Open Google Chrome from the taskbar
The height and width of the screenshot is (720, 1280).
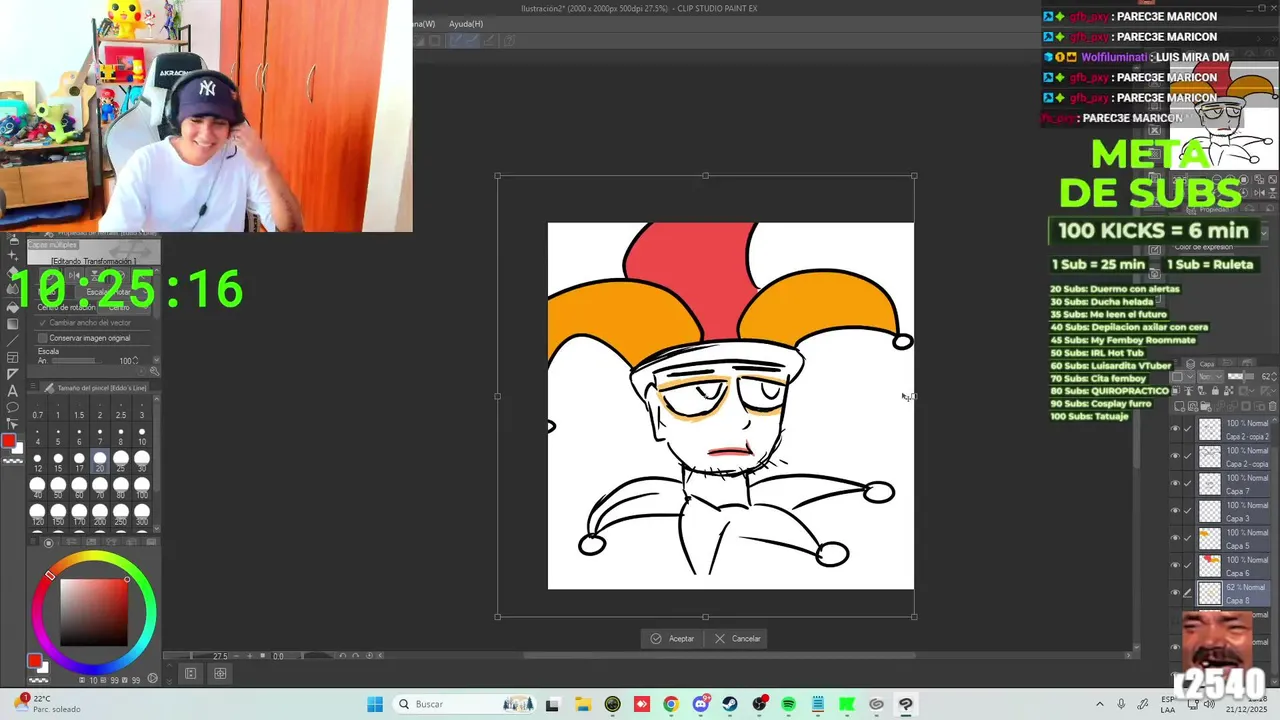coord(671,704)
